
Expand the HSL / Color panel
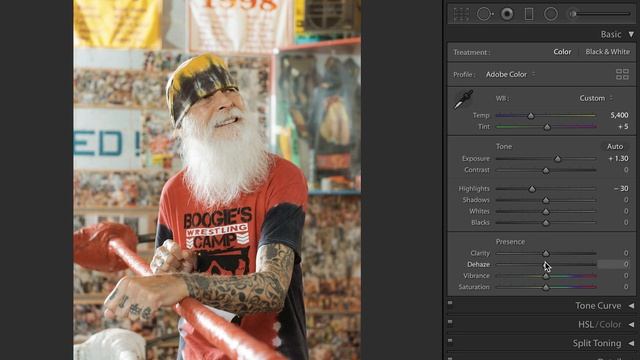click(631, 324)
